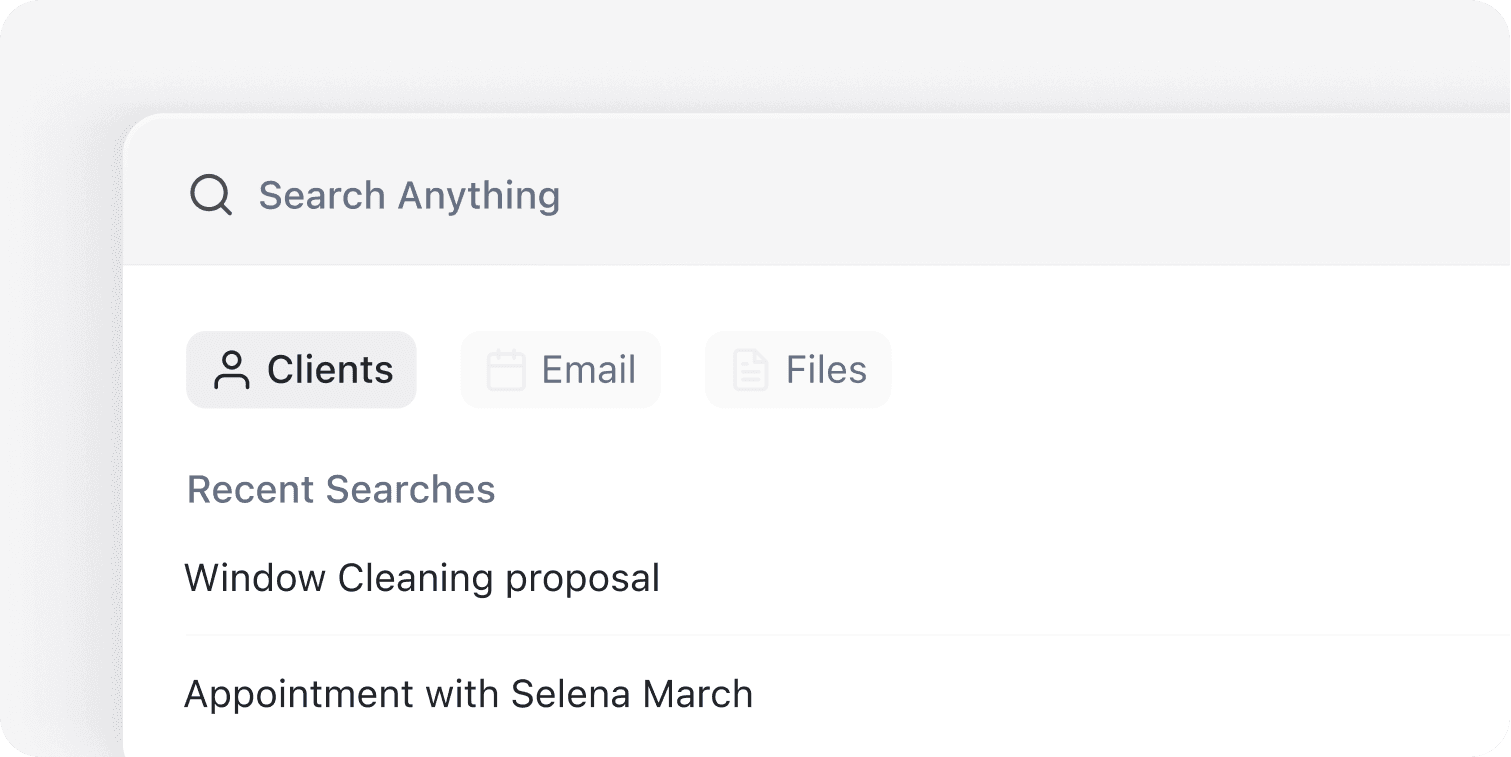Click the Clients filter chip
This screenshot has height=757, width=1511.
(301, 369)
